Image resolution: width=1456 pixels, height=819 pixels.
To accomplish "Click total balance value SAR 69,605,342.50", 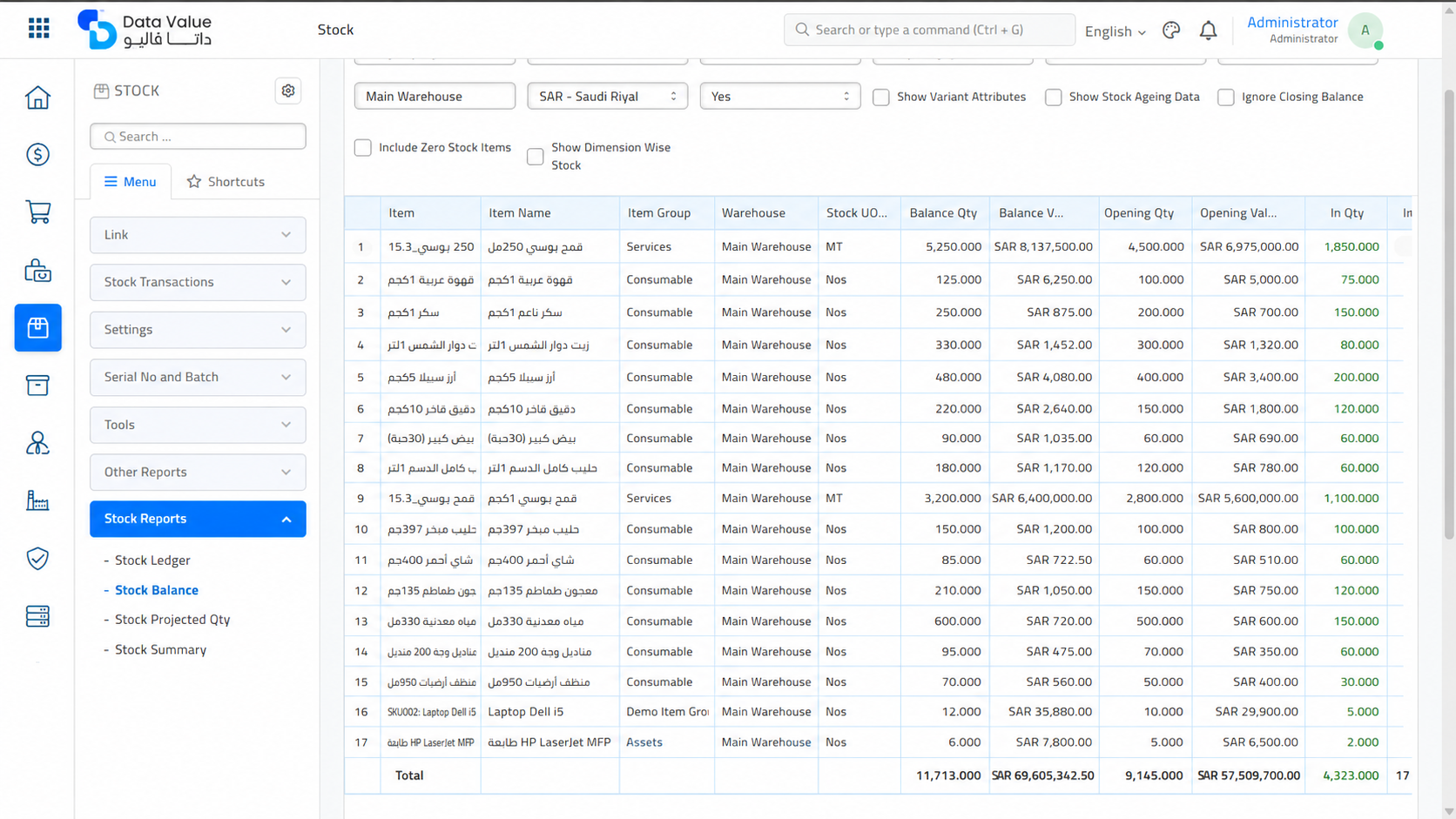I will (1042, 775).
